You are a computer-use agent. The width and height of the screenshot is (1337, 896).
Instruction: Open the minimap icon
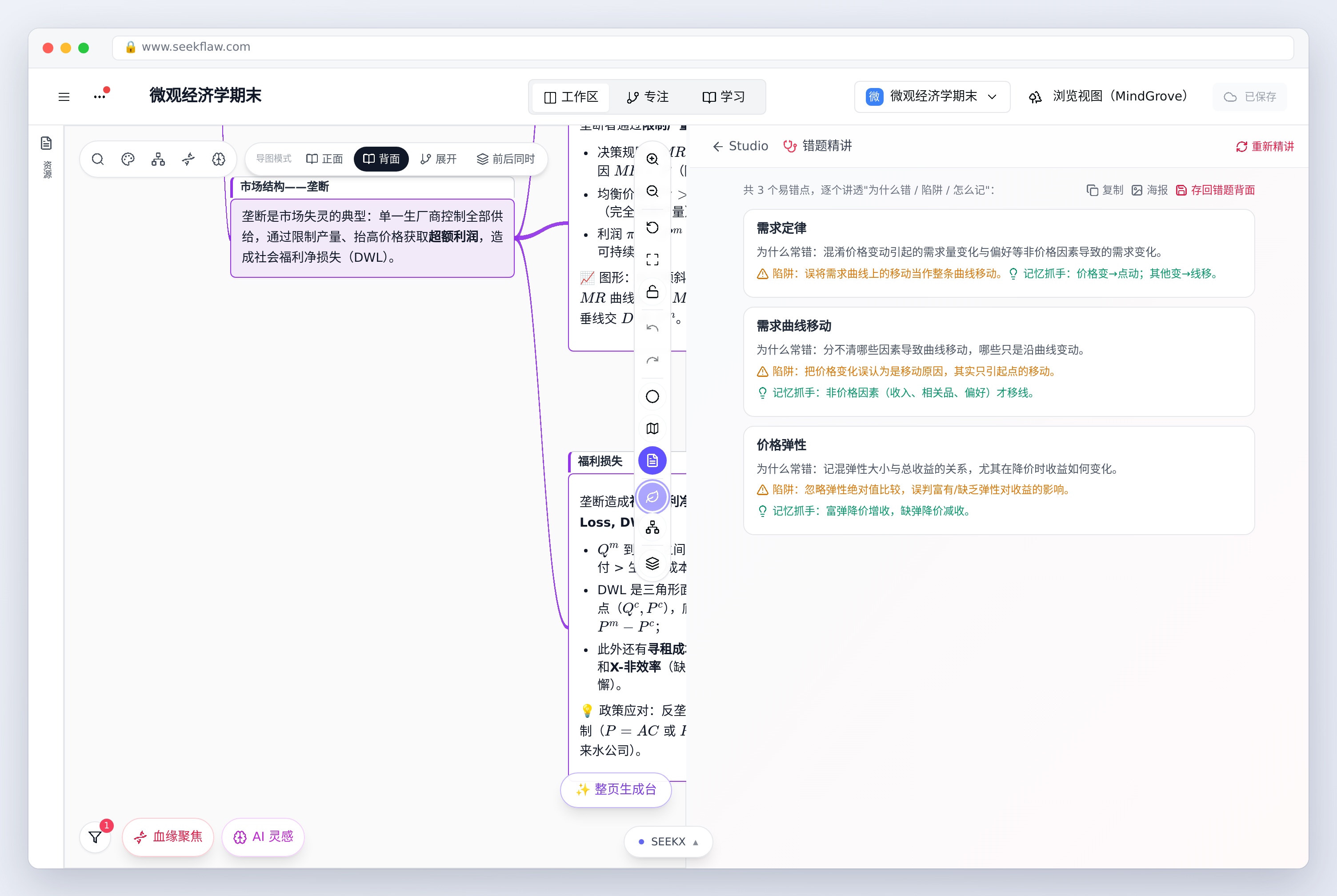pyautogui.click(x=652, y=428)
